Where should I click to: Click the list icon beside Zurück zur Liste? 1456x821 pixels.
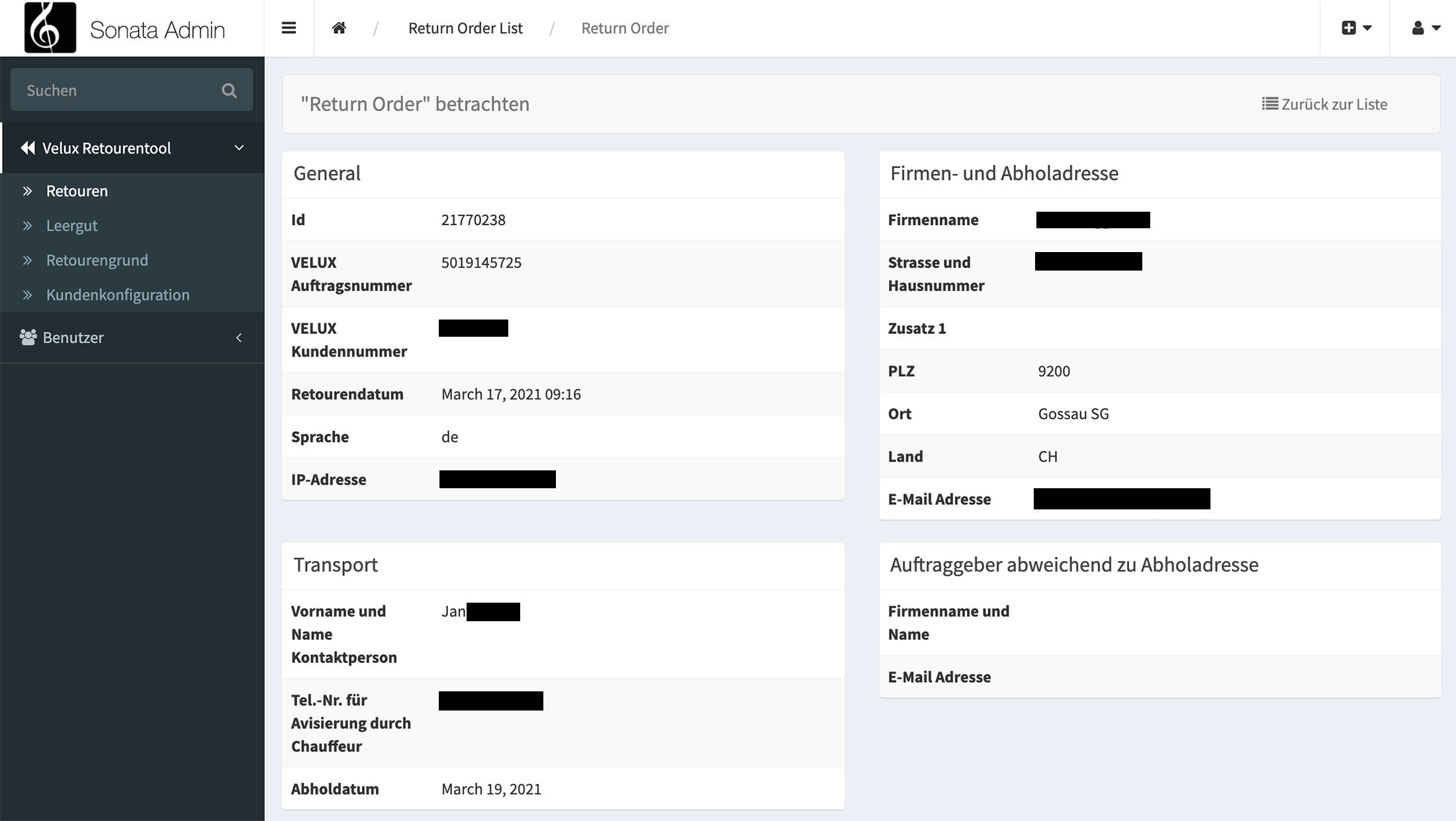(x=1269, y=104)
